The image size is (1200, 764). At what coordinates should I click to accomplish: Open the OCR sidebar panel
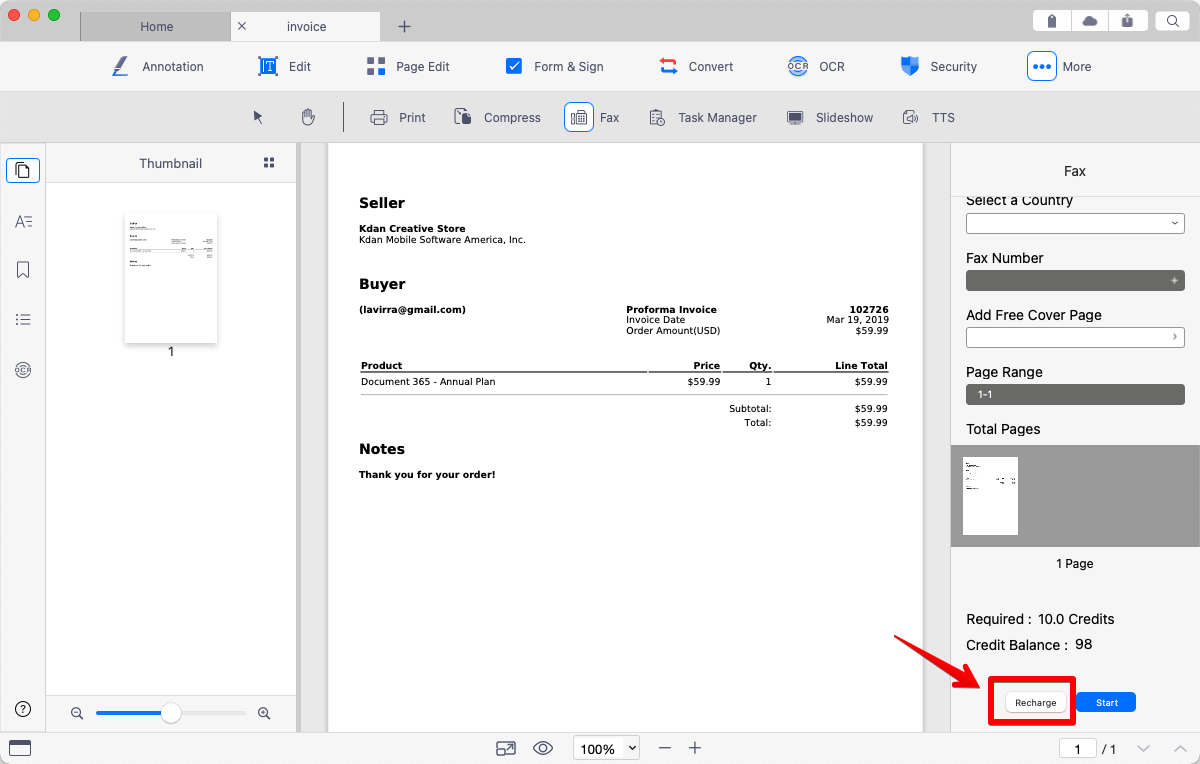(x=23, y=370)
